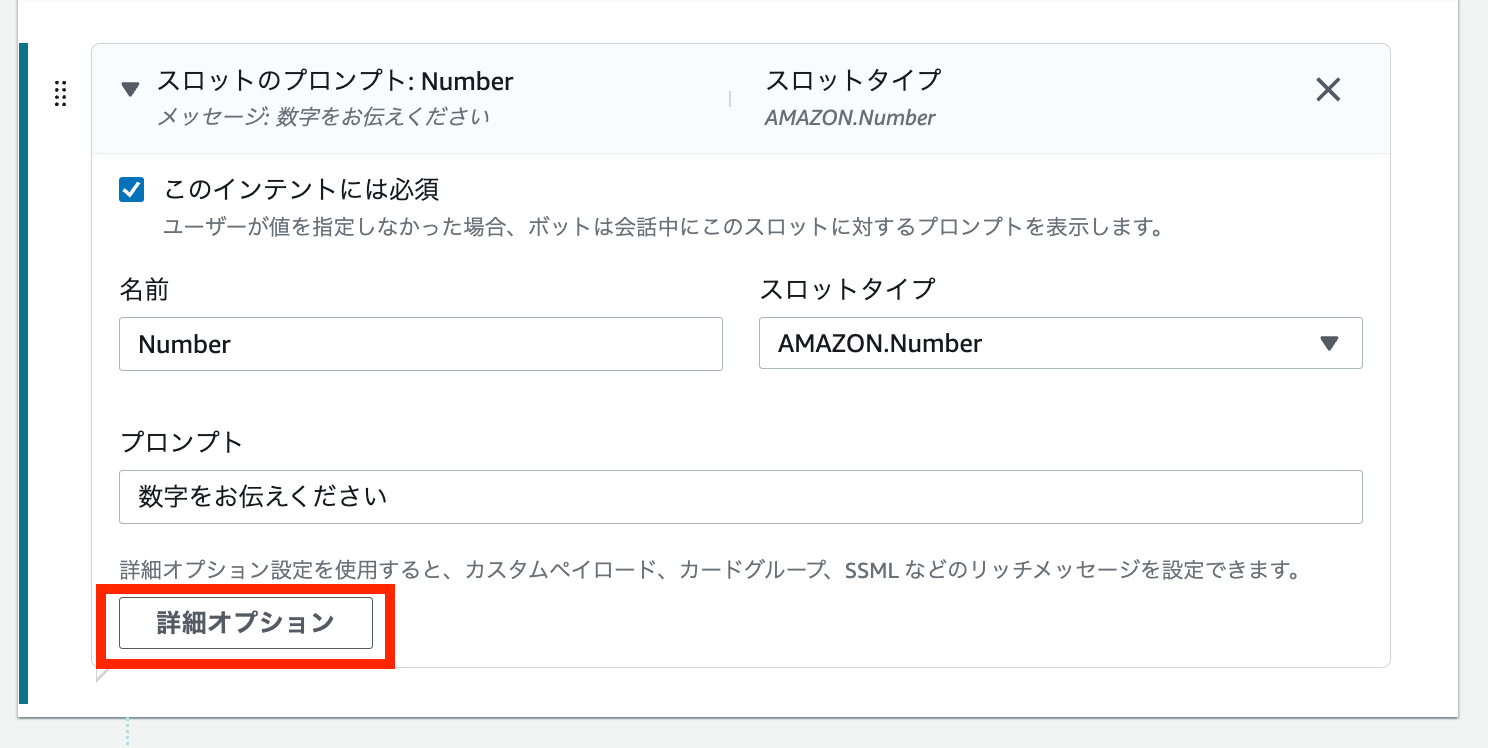Viewport: 1488px width, 748px height.
Task: Click the disclosure triangle next to スロットのプロンプト
Action: (129, 88)
